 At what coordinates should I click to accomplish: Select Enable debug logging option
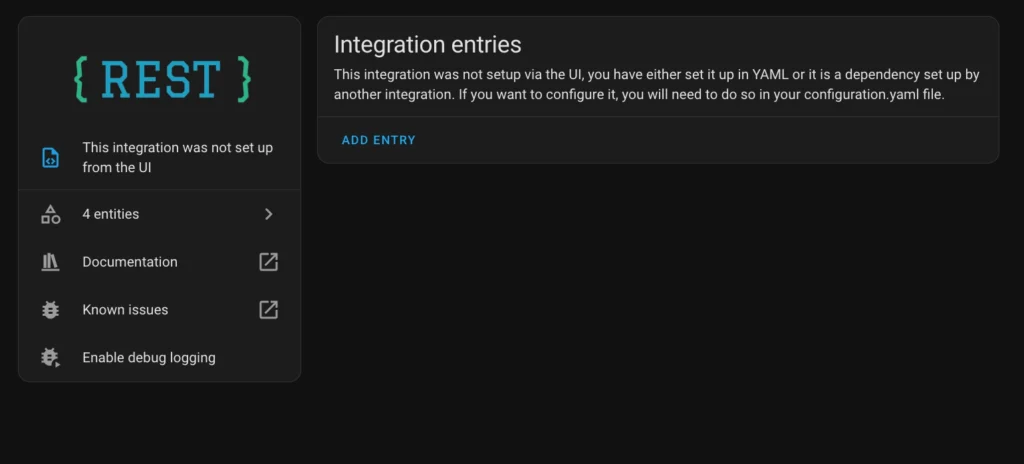[159, 357]
